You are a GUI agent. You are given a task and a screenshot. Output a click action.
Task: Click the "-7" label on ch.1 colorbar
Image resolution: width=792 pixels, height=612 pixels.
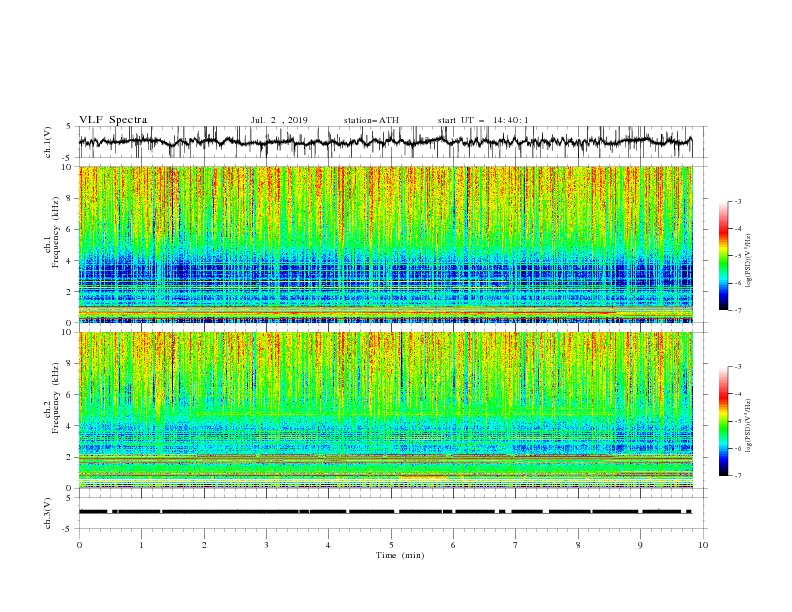pyautogui.click(x=737, y=310)
